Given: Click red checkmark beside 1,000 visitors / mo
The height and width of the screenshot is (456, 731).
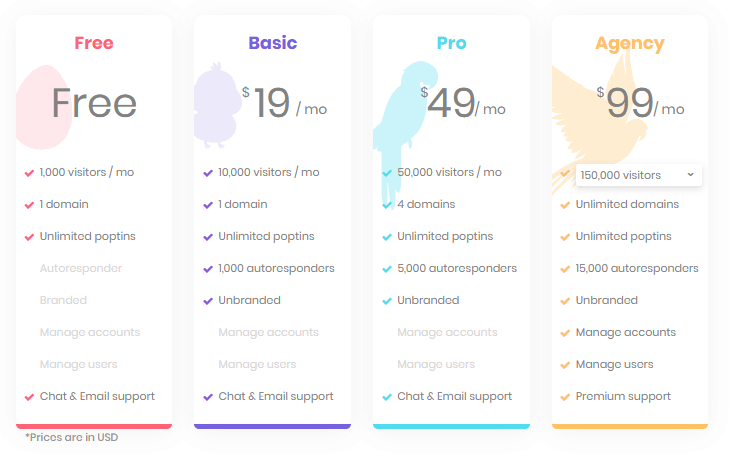Looking at the screenshot, I should click(29, 173).
